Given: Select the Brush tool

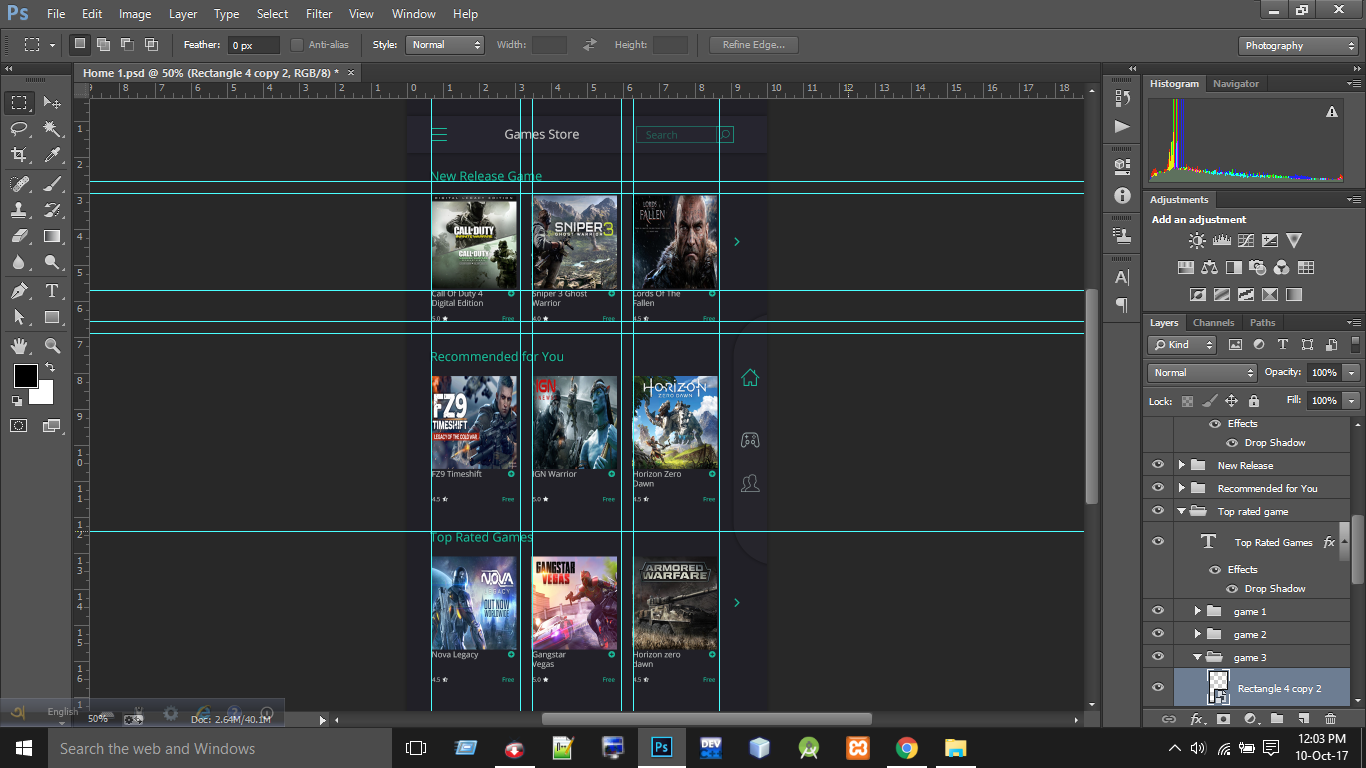Looking at the screenshot, I should coord(52,184).
